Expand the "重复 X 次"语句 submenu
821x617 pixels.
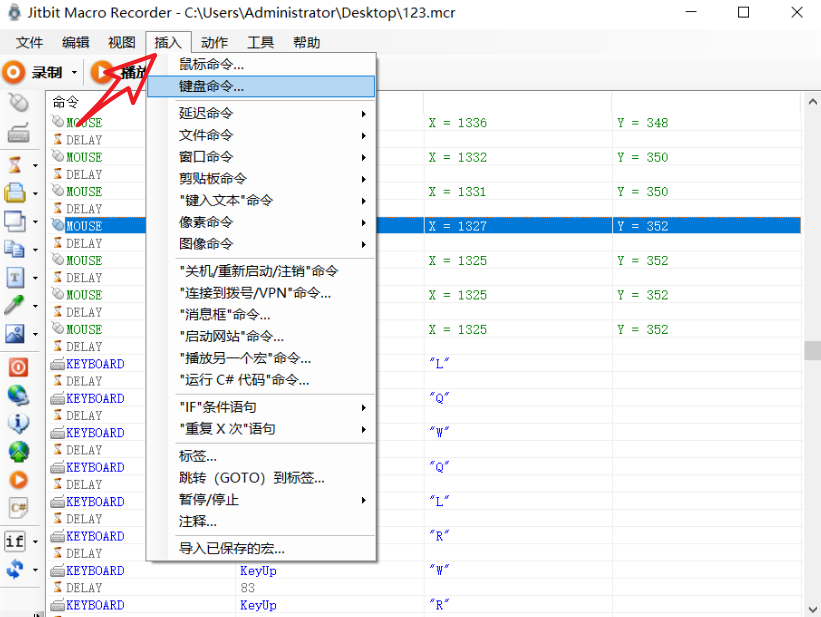[x=261, y=429]
